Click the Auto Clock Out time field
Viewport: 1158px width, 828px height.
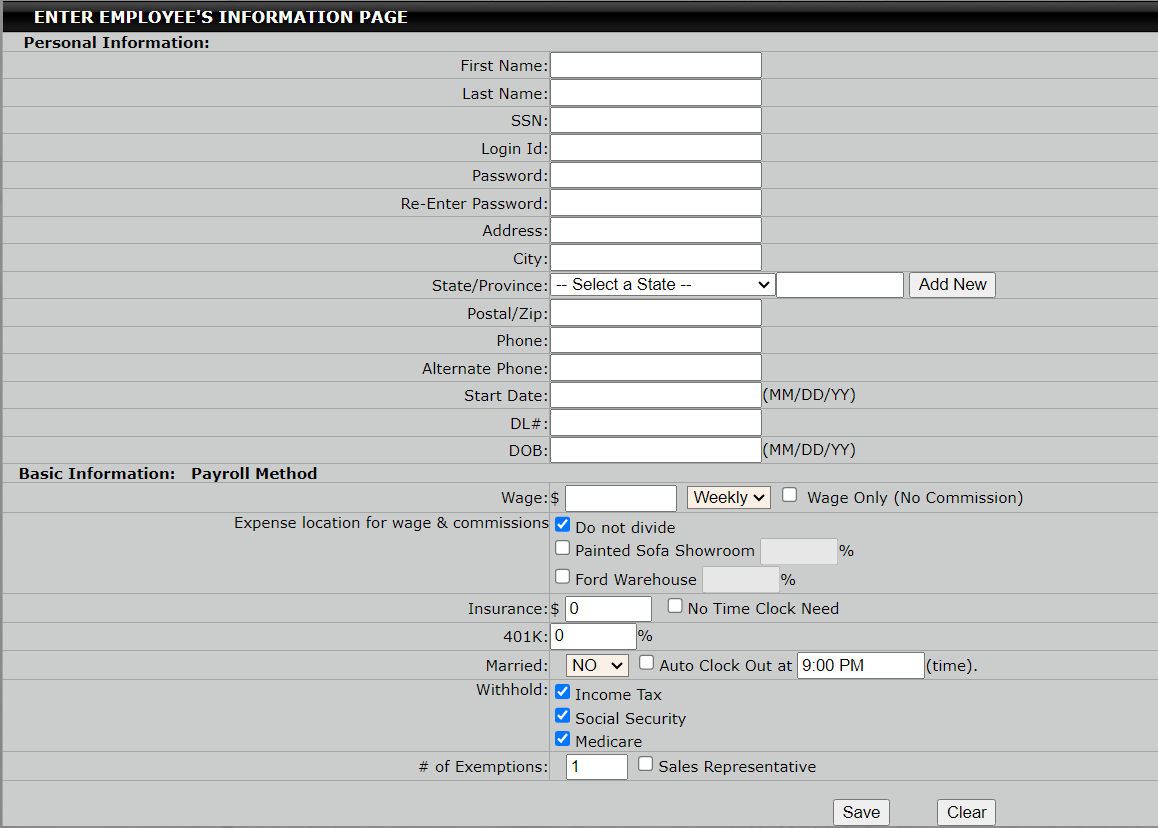point(860,666)
